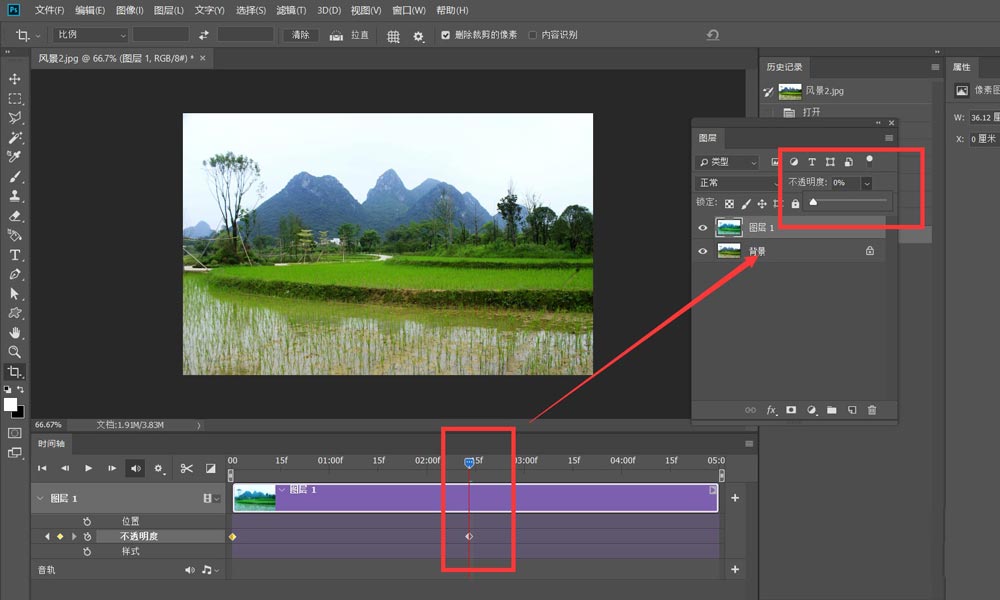Screen dimensions: 1000x600
Task: Select the Magic Wand tool
Action: pos(14,137)
